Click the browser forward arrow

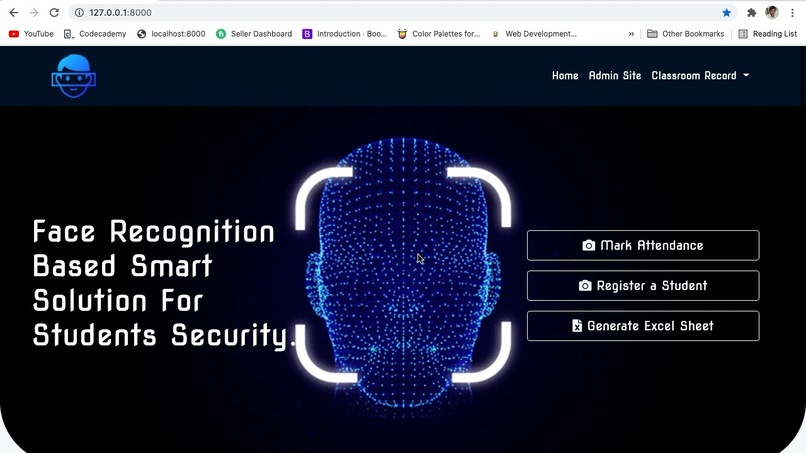pos(34,12)
